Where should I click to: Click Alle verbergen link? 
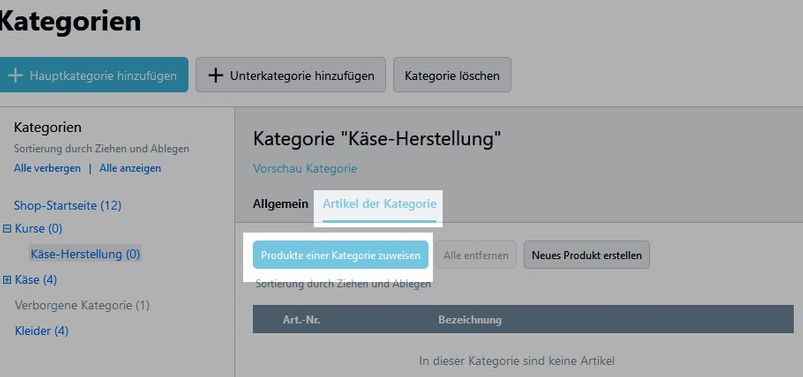coord(47,168)
